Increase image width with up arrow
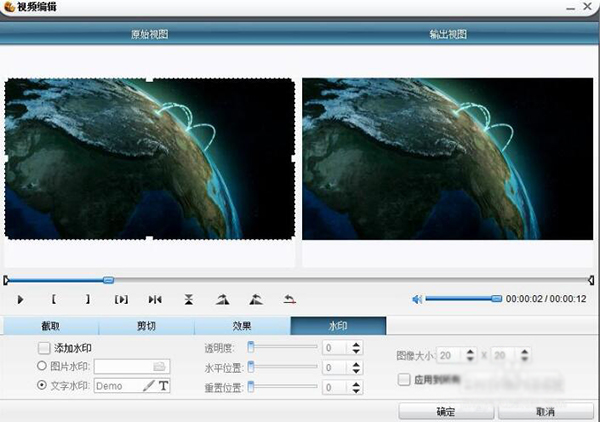The width and height of the screenshot is (600, 422). point(470,352)
